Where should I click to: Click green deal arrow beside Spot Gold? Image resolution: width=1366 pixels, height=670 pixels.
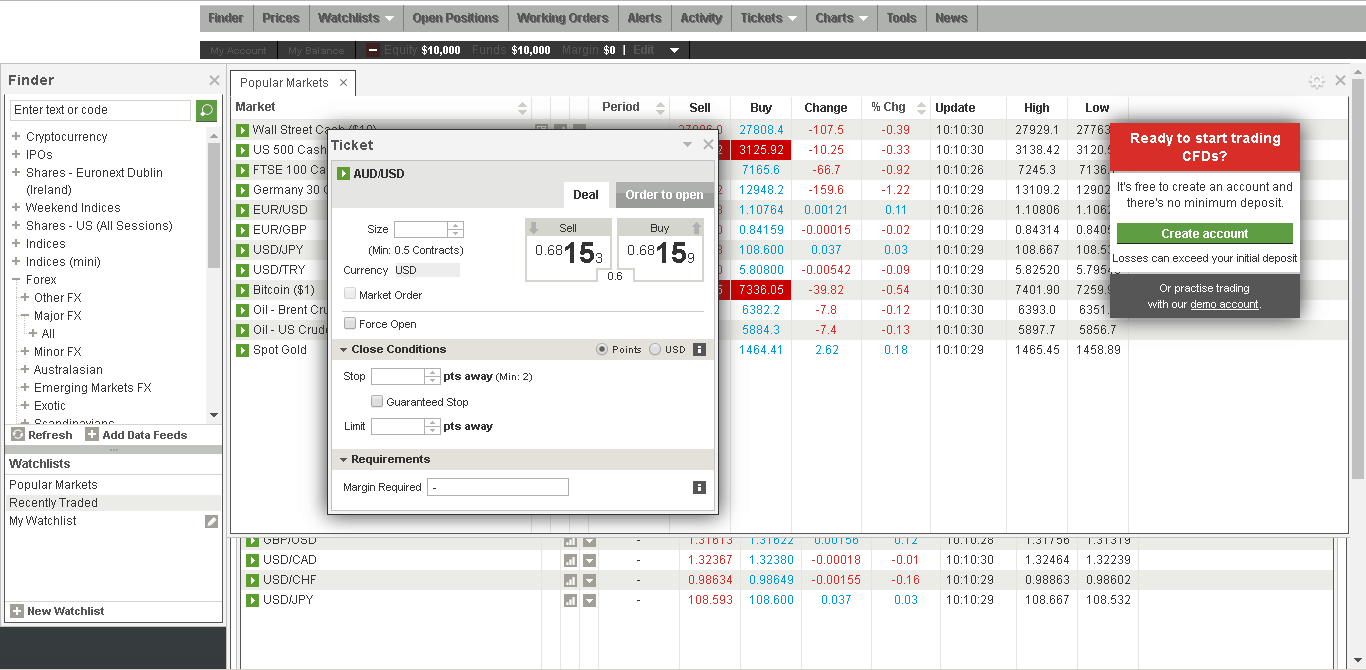click(x=242, y=350)
